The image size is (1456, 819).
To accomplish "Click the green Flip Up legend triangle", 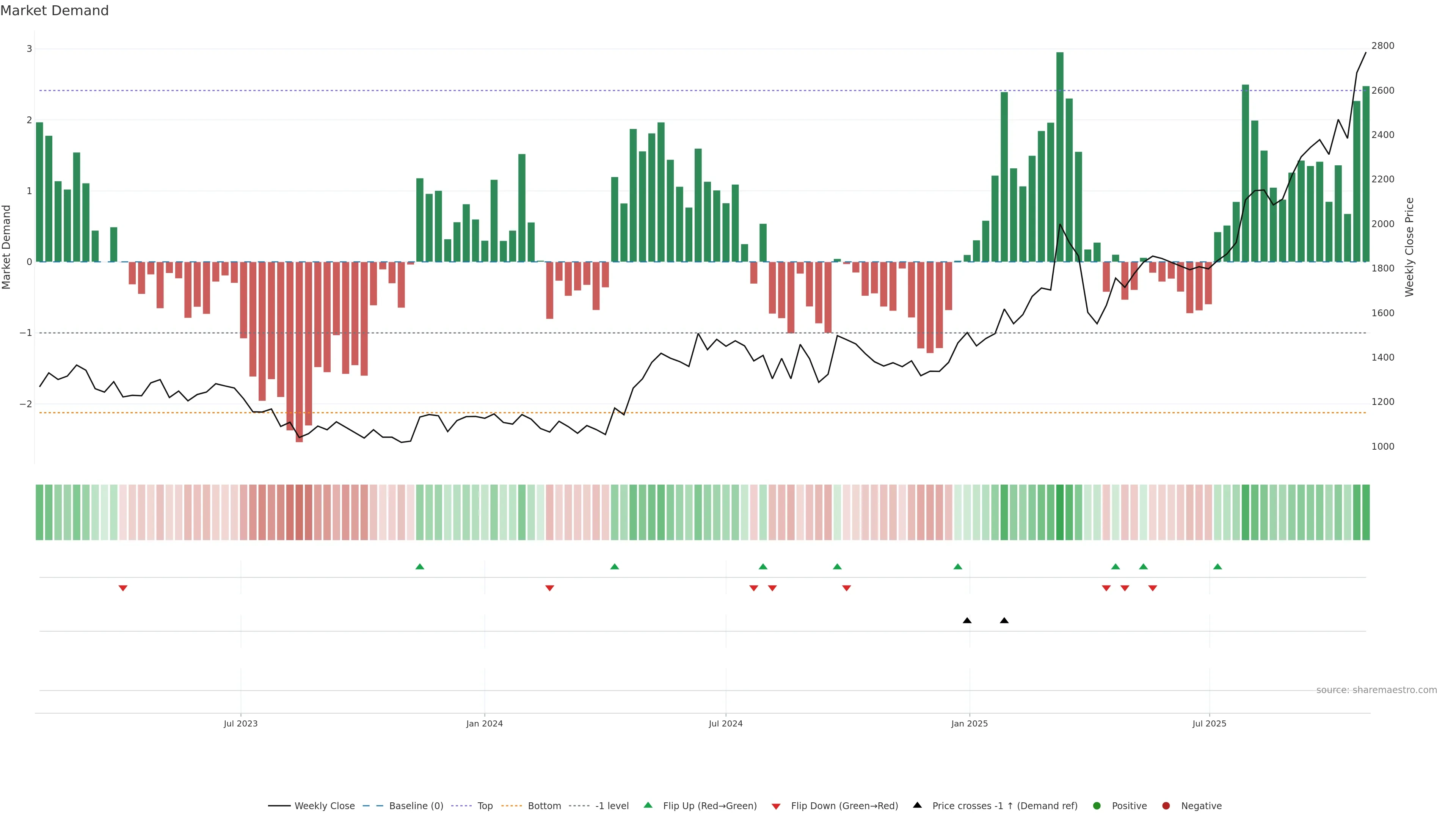I will (x=648, y=805).
